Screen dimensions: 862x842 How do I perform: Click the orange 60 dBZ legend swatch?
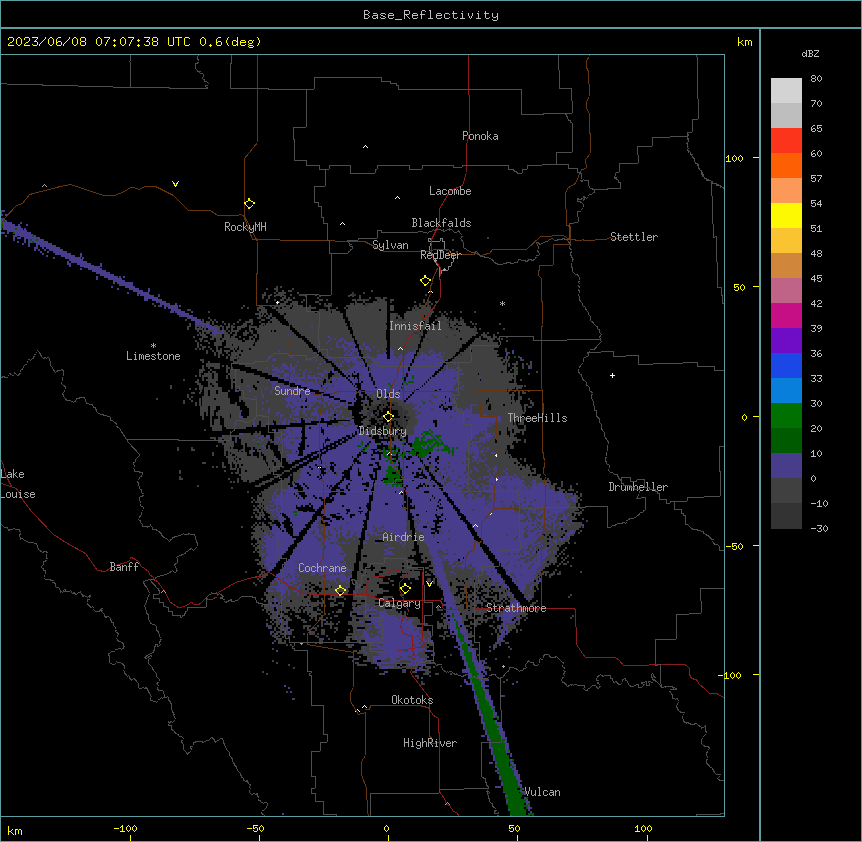786,166
